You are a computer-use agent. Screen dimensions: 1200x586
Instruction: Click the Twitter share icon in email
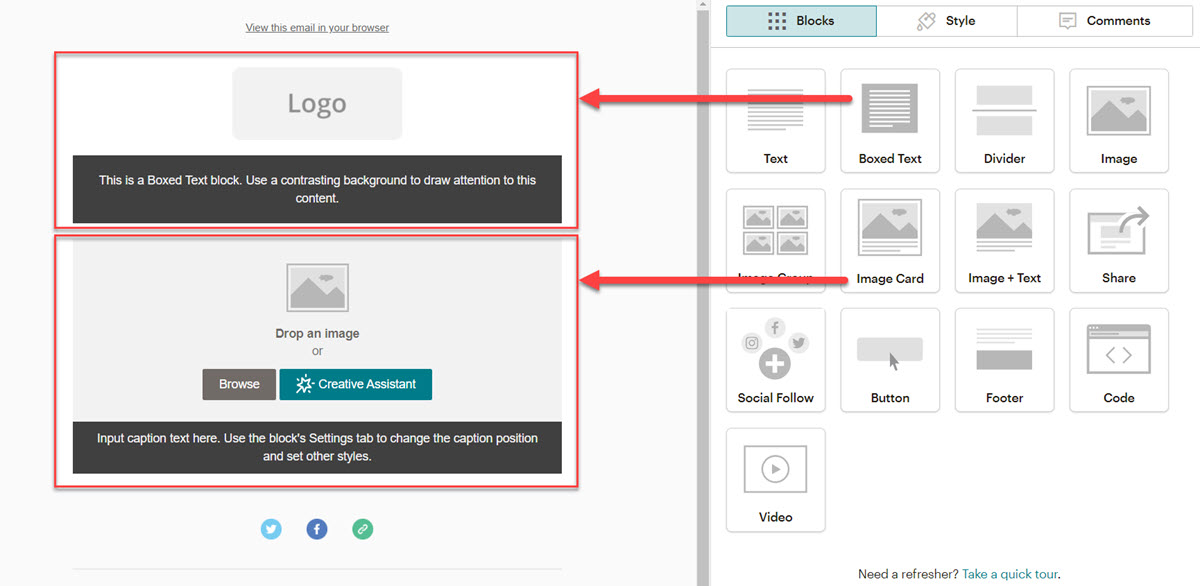[x=271, y=529]
